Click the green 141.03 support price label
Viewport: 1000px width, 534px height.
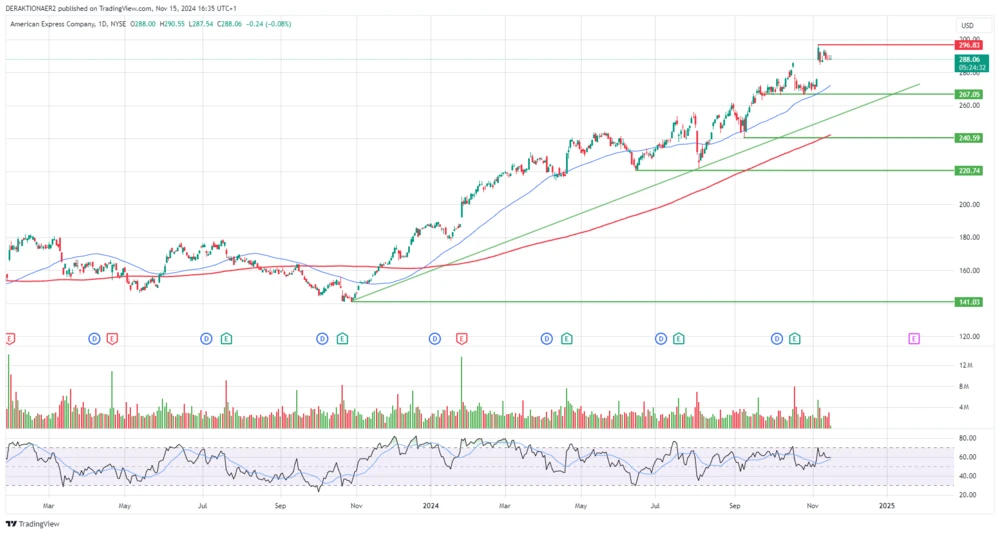(x=969, y=302)
